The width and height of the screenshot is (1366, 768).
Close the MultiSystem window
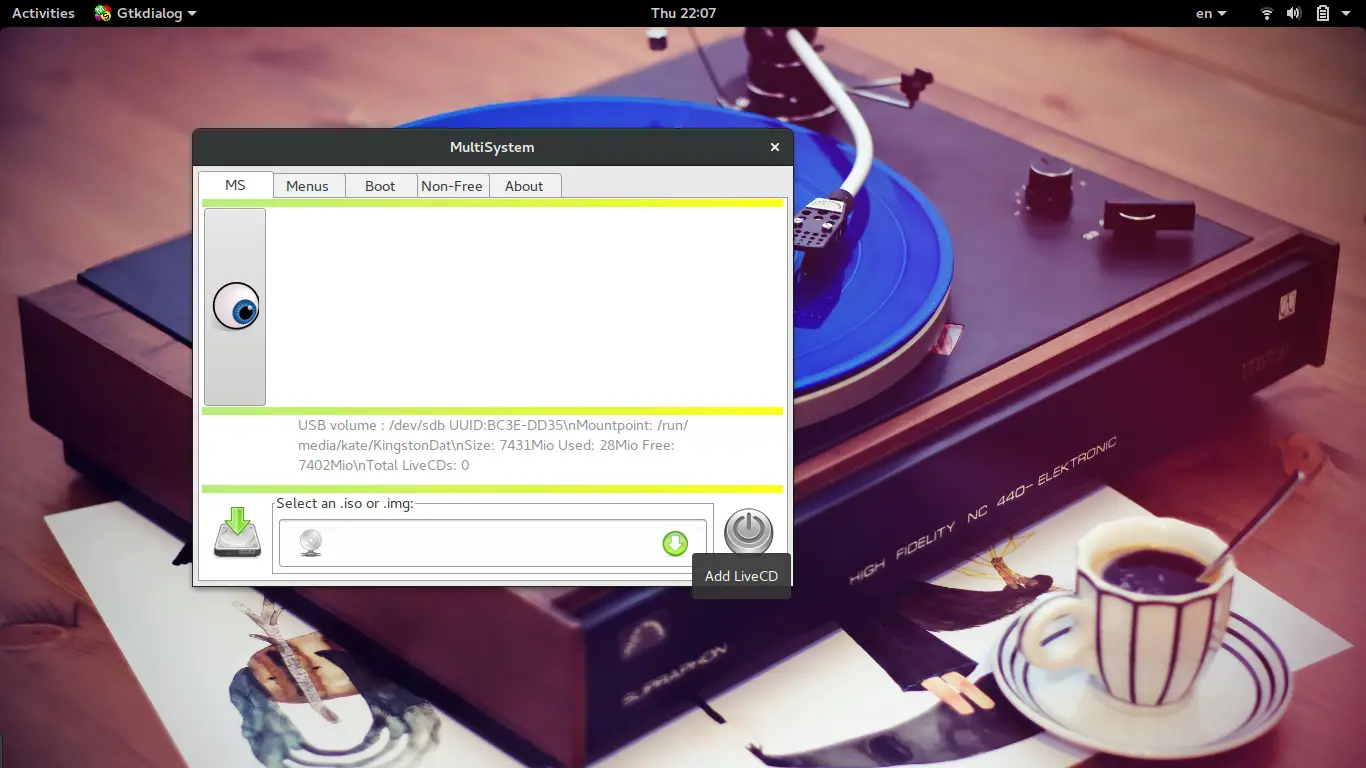point(774,147)
